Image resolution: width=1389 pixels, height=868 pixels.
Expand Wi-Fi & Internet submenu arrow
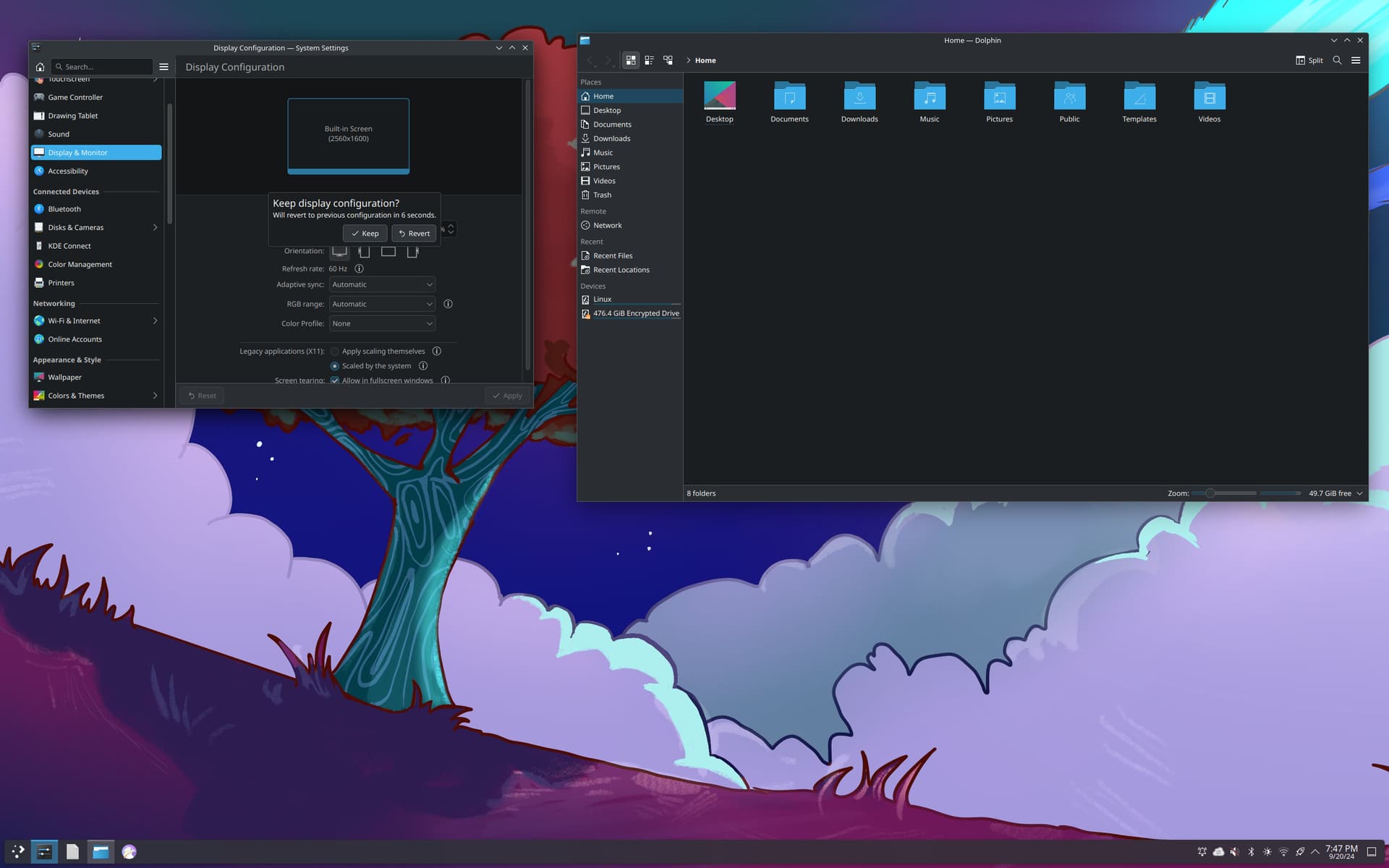tap(155, 320)
